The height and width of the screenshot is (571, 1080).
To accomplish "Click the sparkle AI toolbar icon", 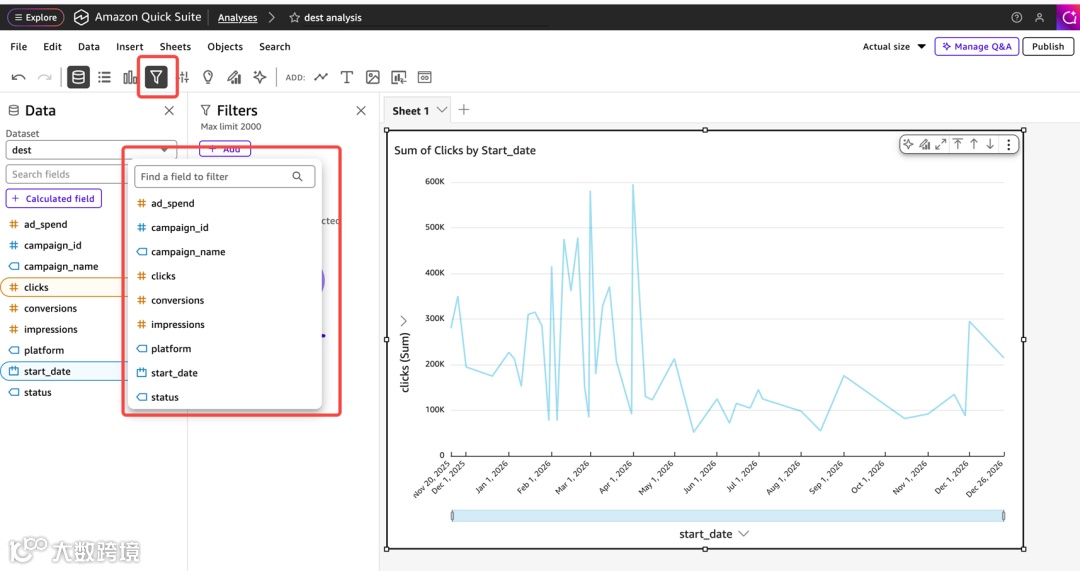I will click(260, 77).
